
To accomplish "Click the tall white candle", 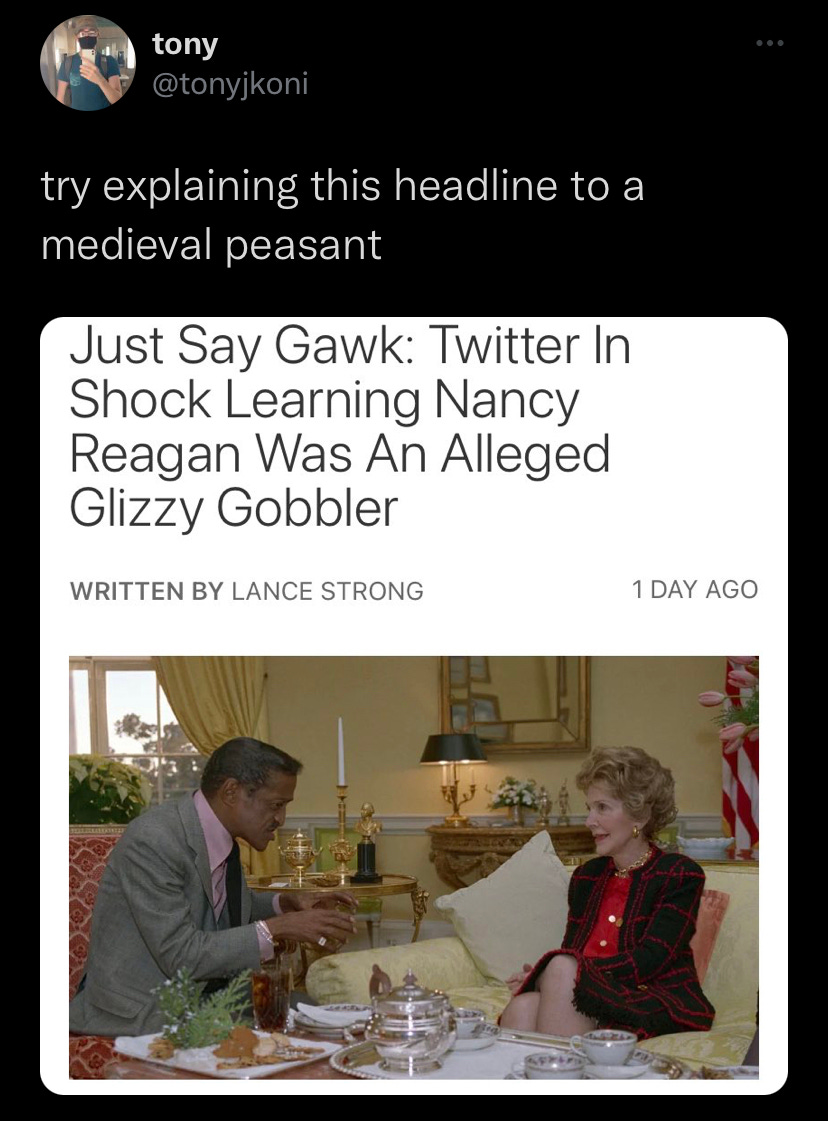I will 341,752.
